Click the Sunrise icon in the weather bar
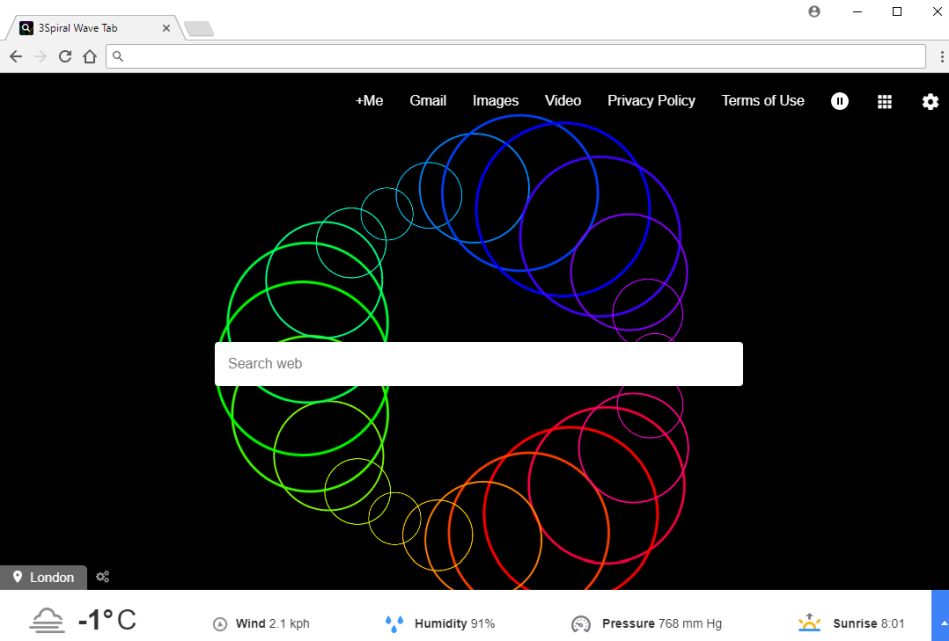The height and width of the screenshot is (641, 949). coord(813,621)
